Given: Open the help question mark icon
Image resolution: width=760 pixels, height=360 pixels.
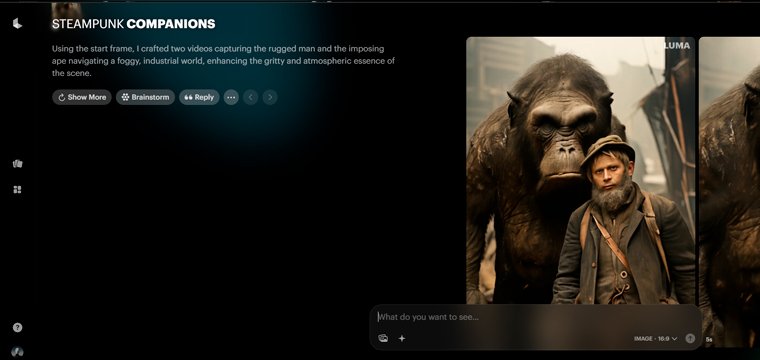Looking at the screenshot, I should [x=17, y=328].
